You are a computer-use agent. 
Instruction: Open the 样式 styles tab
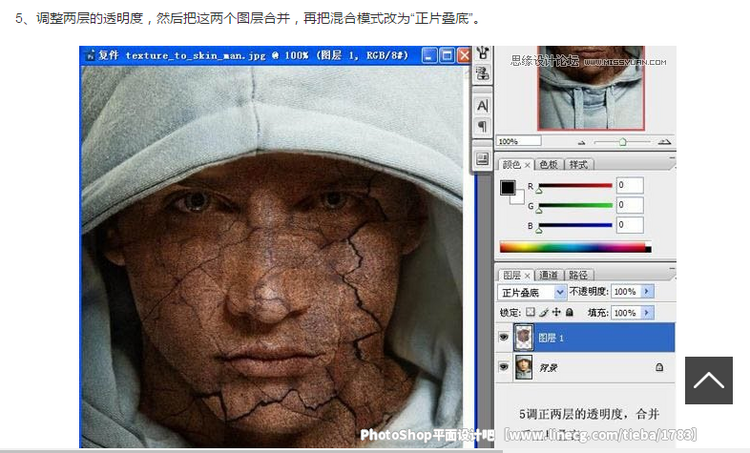[x=578, y=164]
